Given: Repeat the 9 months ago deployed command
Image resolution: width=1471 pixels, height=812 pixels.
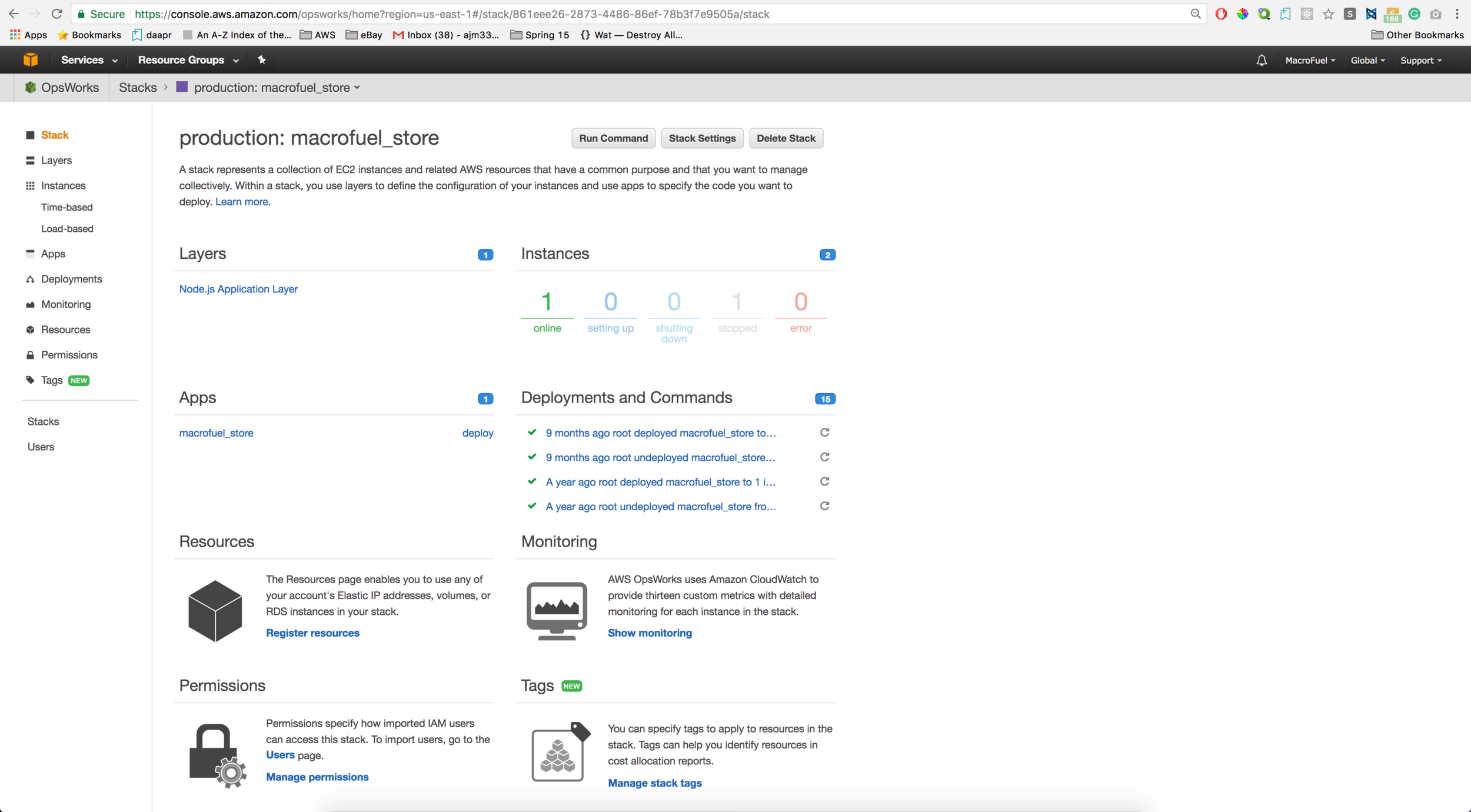Looking at the screenshot, I should point(824,432).
